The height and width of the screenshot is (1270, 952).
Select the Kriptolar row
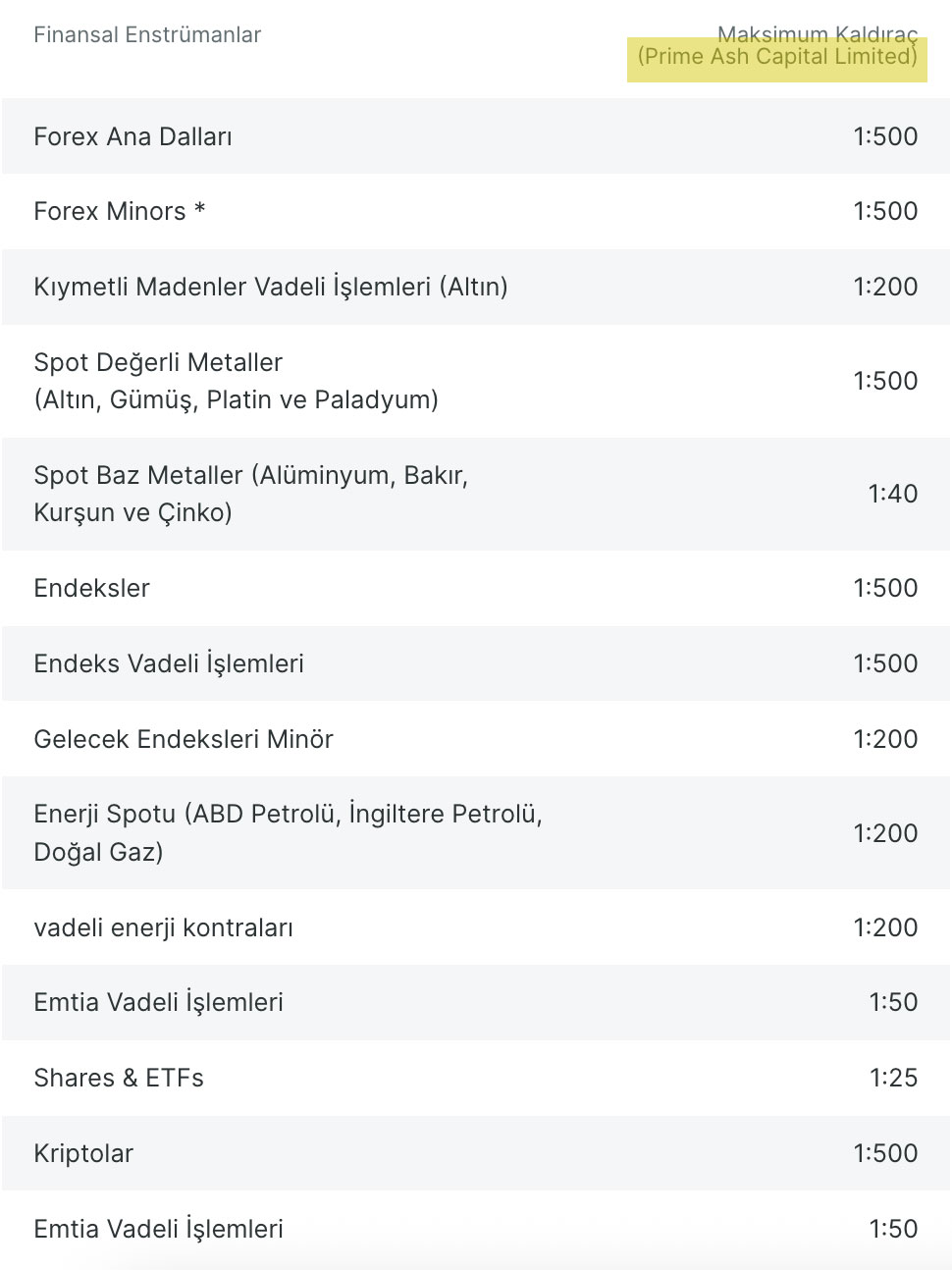[476, 1153]
